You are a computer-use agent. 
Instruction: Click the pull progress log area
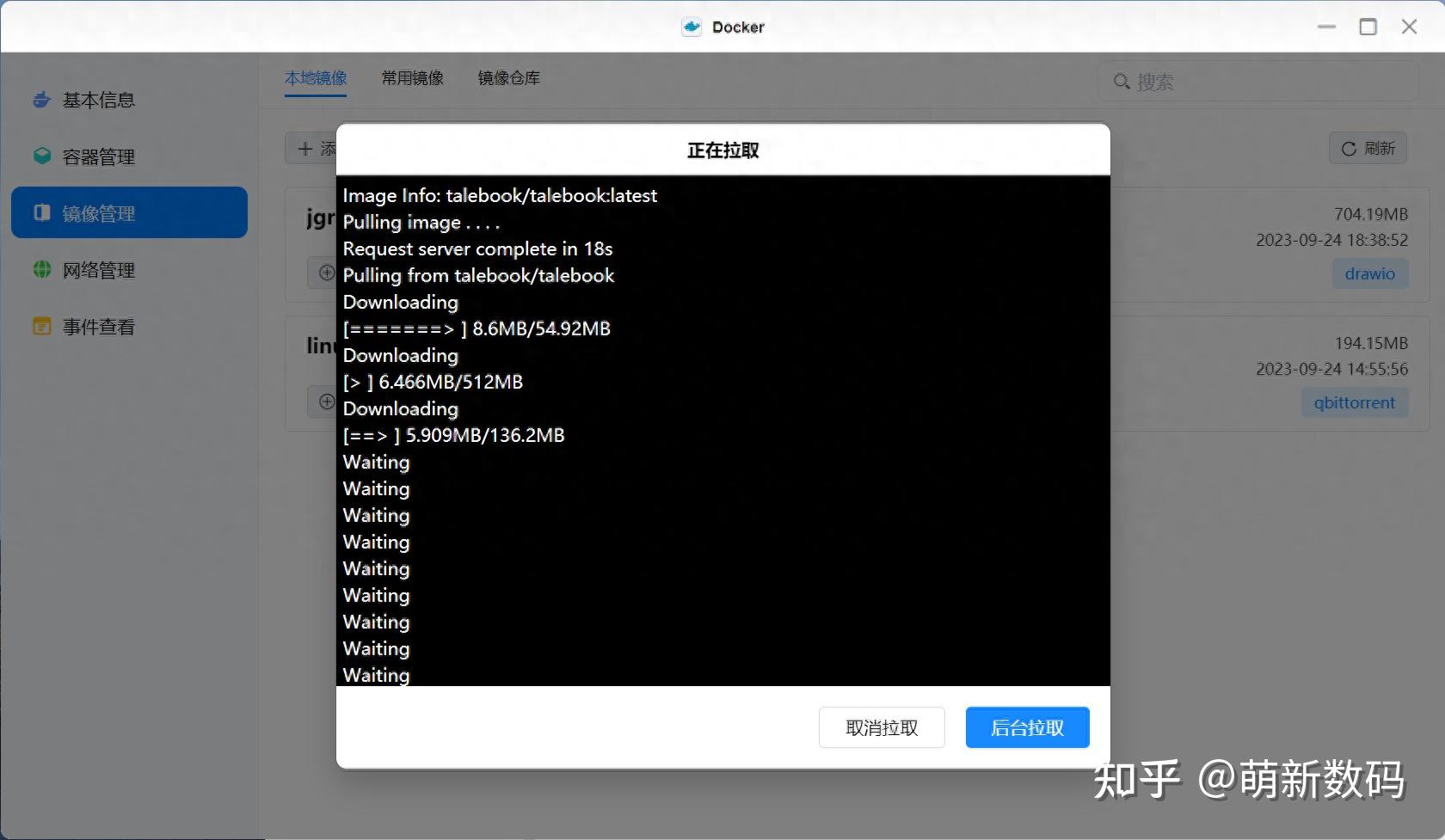coord(722,430)
